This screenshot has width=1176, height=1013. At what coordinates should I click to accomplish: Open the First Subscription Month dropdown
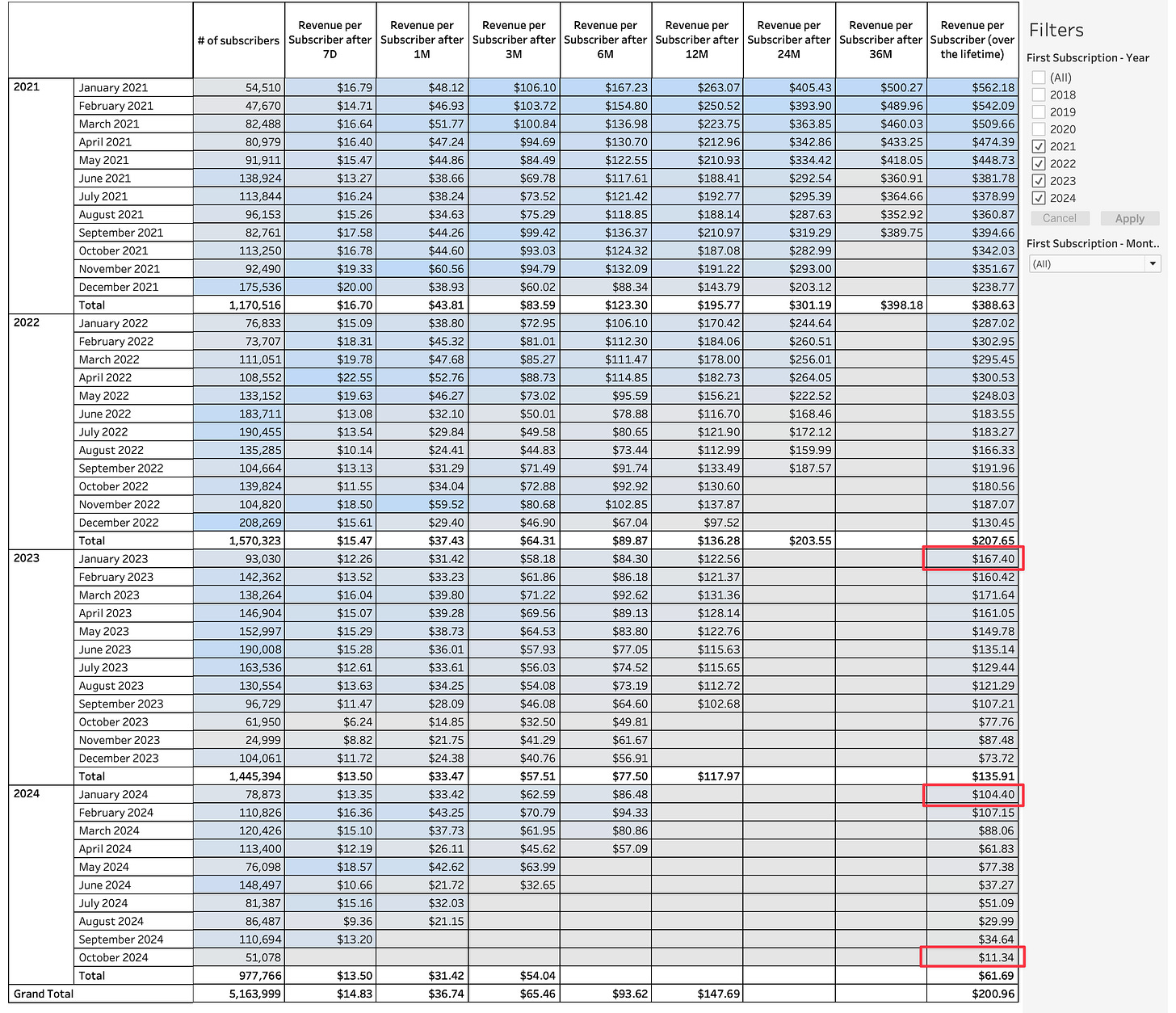1095,264
